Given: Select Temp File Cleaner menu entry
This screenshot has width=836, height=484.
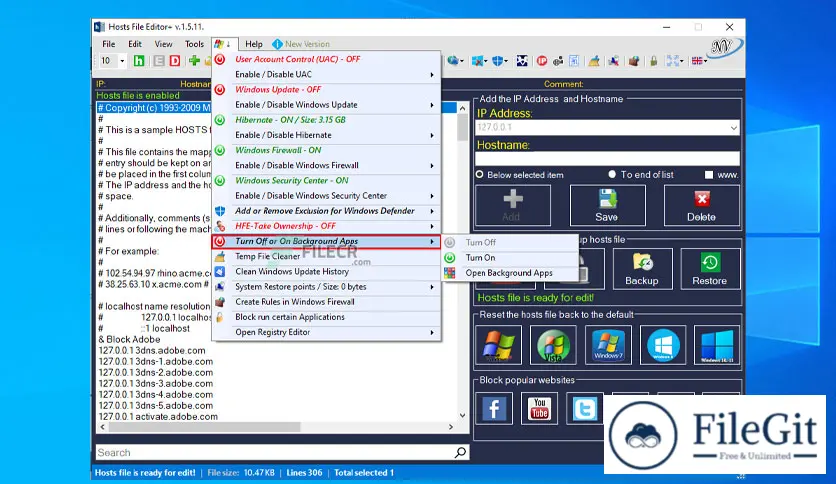Looking at the screenshot, I should 326,256.
